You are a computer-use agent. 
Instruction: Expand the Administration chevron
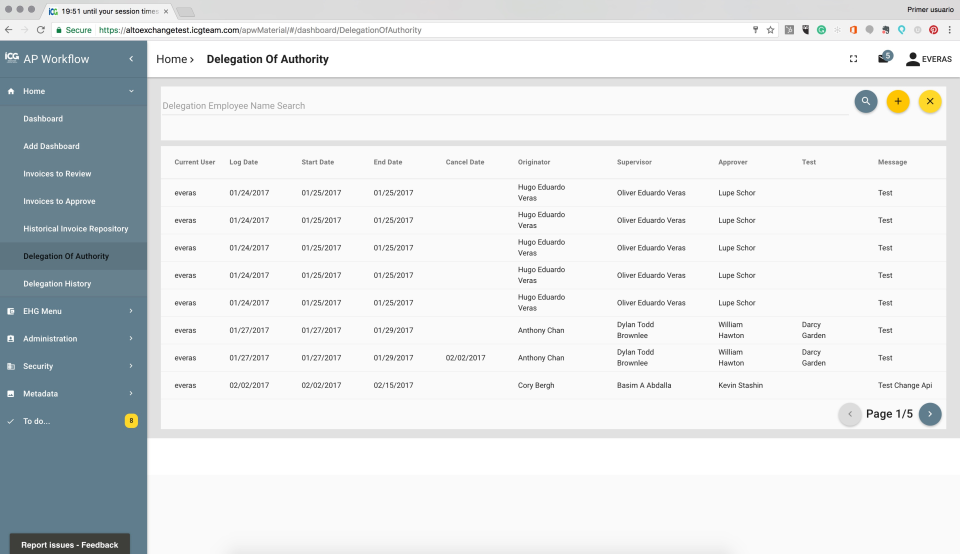click(131, 339)
